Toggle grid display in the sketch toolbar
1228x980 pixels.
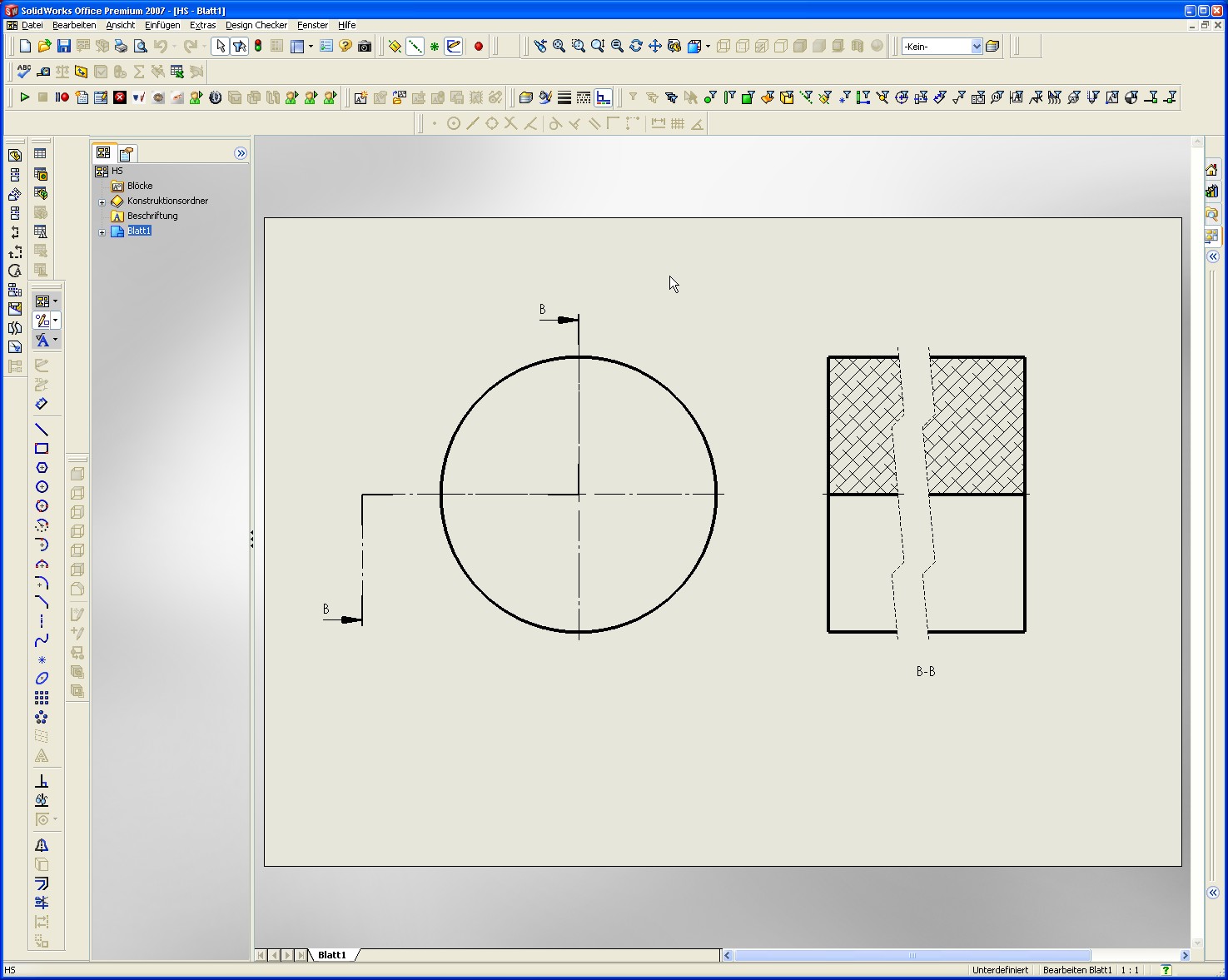[x=678, y=122]
